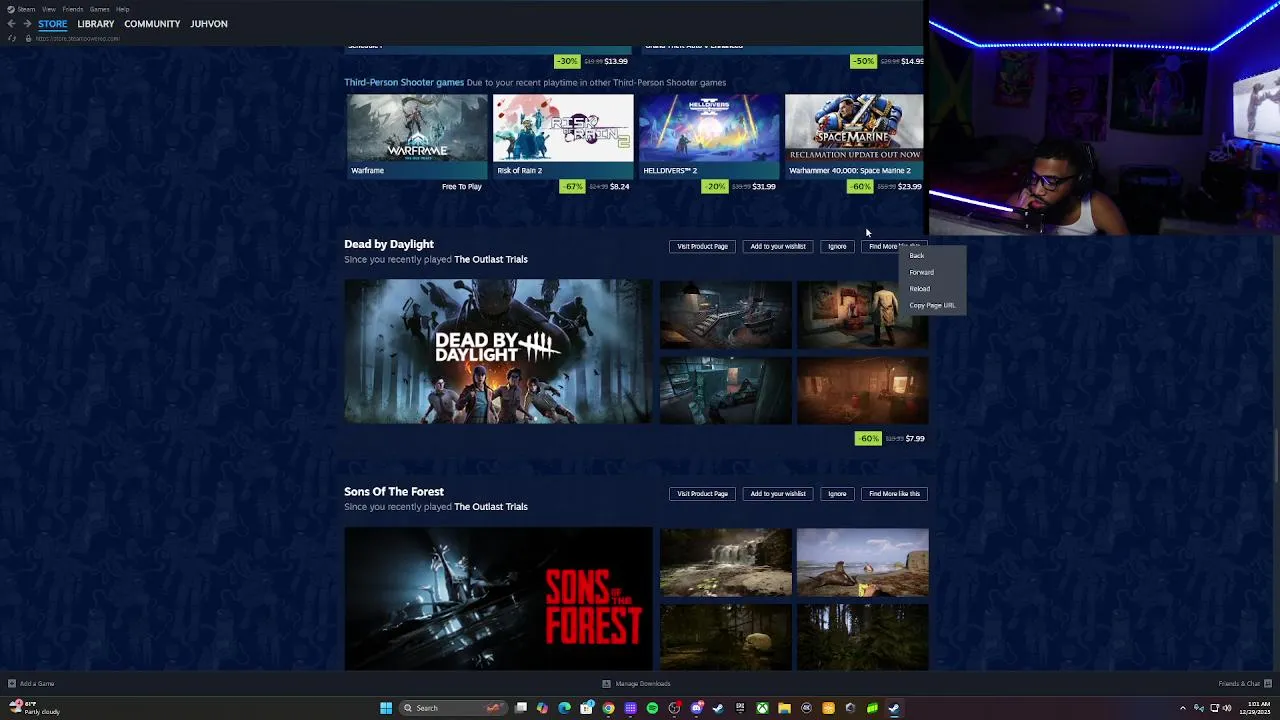Image resolution: width=1280 pixels, height=720 pixels.
Task: Click the Warframe Free To Play label
Action: coord(462,187)
